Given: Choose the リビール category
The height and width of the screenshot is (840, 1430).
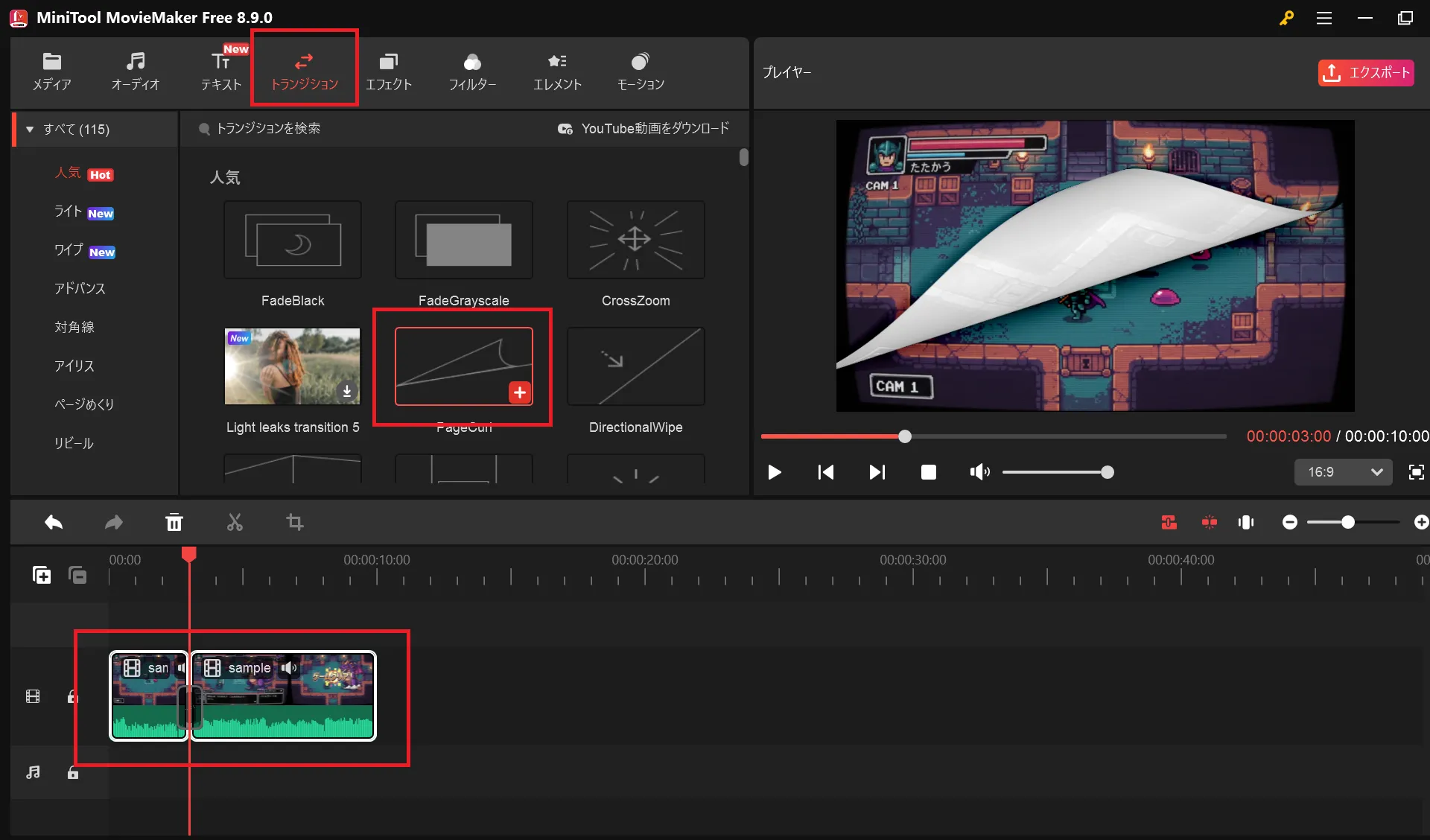Looking at the screenshot, I should (x=74, y=443).
